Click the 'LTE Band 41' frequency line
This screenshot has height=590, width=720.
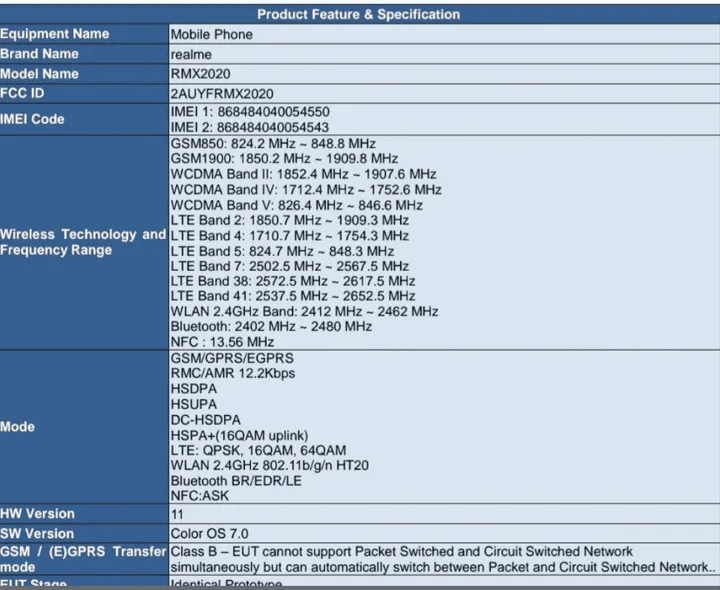point(293,296)
